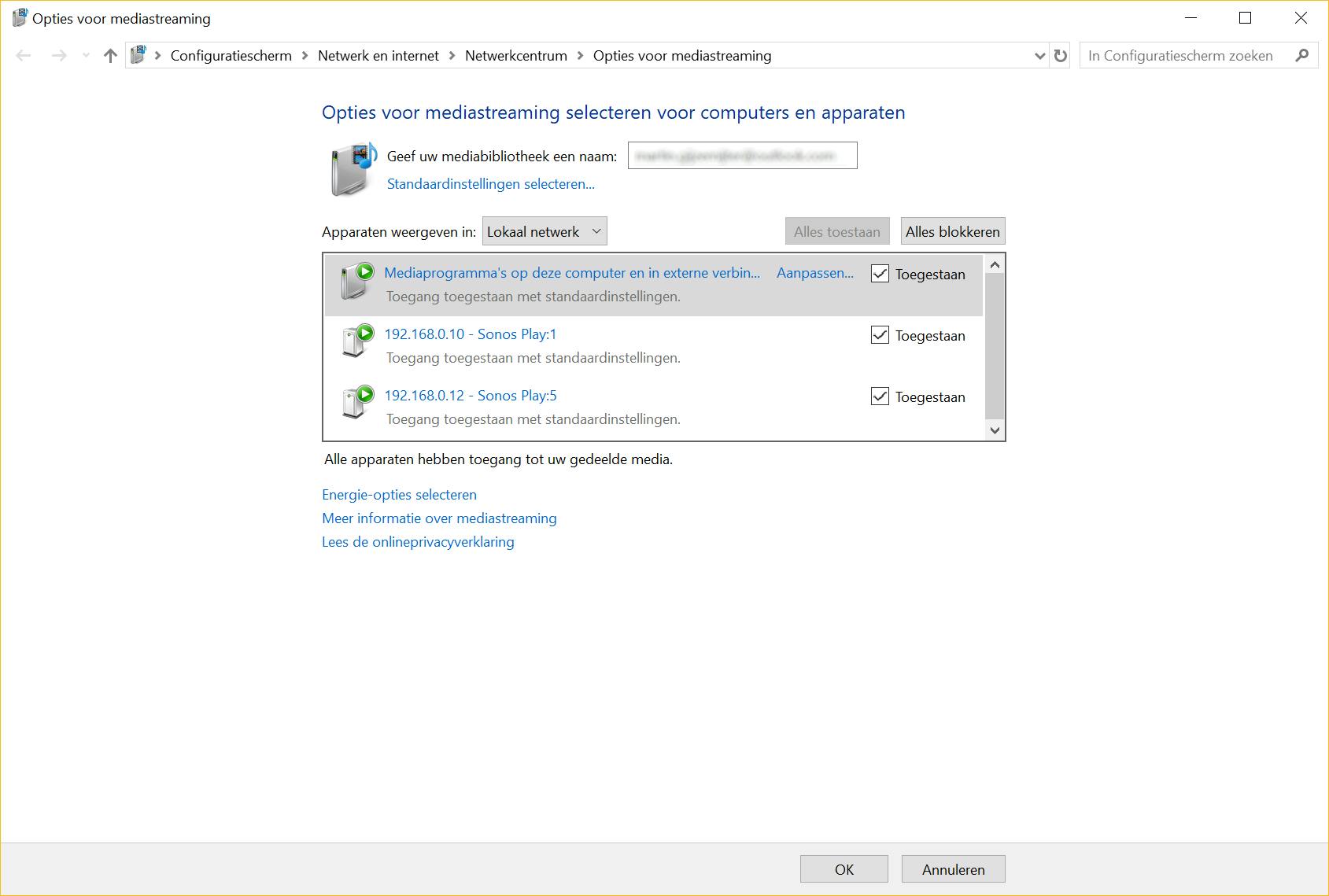Screen dimensions: 1329x896
Task: Click the device list scroll down arrow
Action: click(995, 430)
